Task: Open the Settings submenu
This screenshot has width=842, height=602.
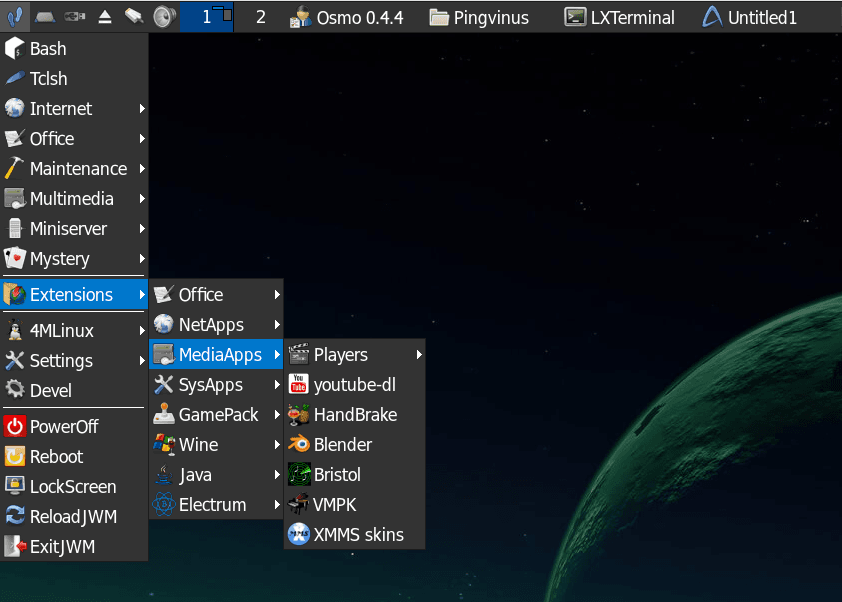Action: point(74,361)
